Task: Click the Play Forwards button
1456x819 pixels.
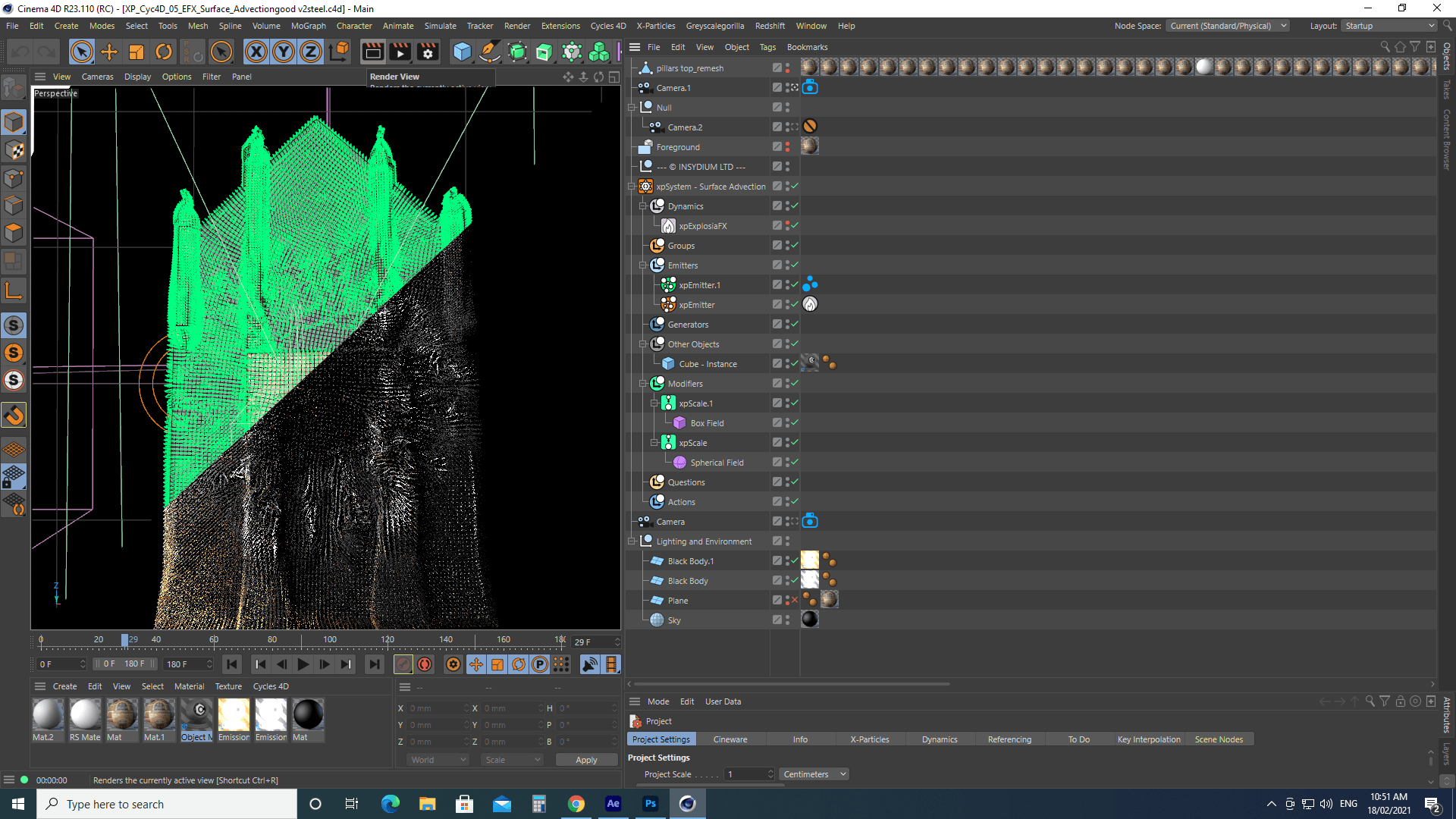Action: point(303,664)
